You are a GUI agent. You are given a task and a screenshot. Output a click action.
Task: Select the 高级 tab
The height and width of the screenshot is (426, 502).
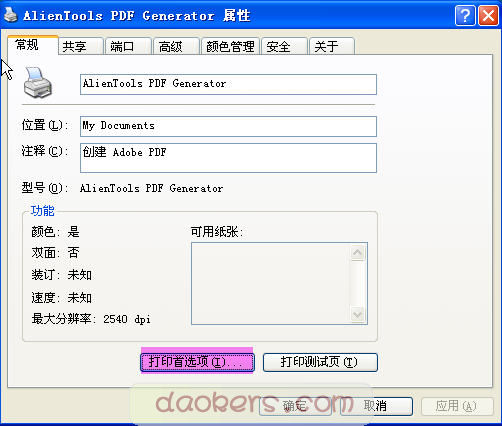pos(176,46)
